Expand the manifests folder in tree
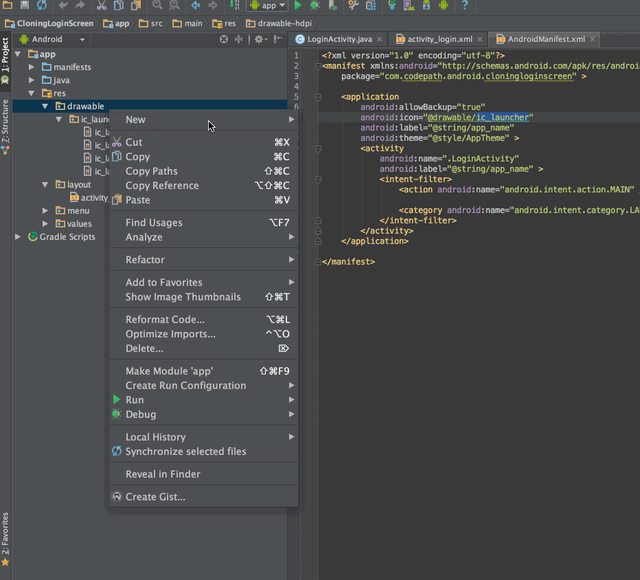Image resolution: width=640 pixels, height=580 pixels. pos(32,67)
